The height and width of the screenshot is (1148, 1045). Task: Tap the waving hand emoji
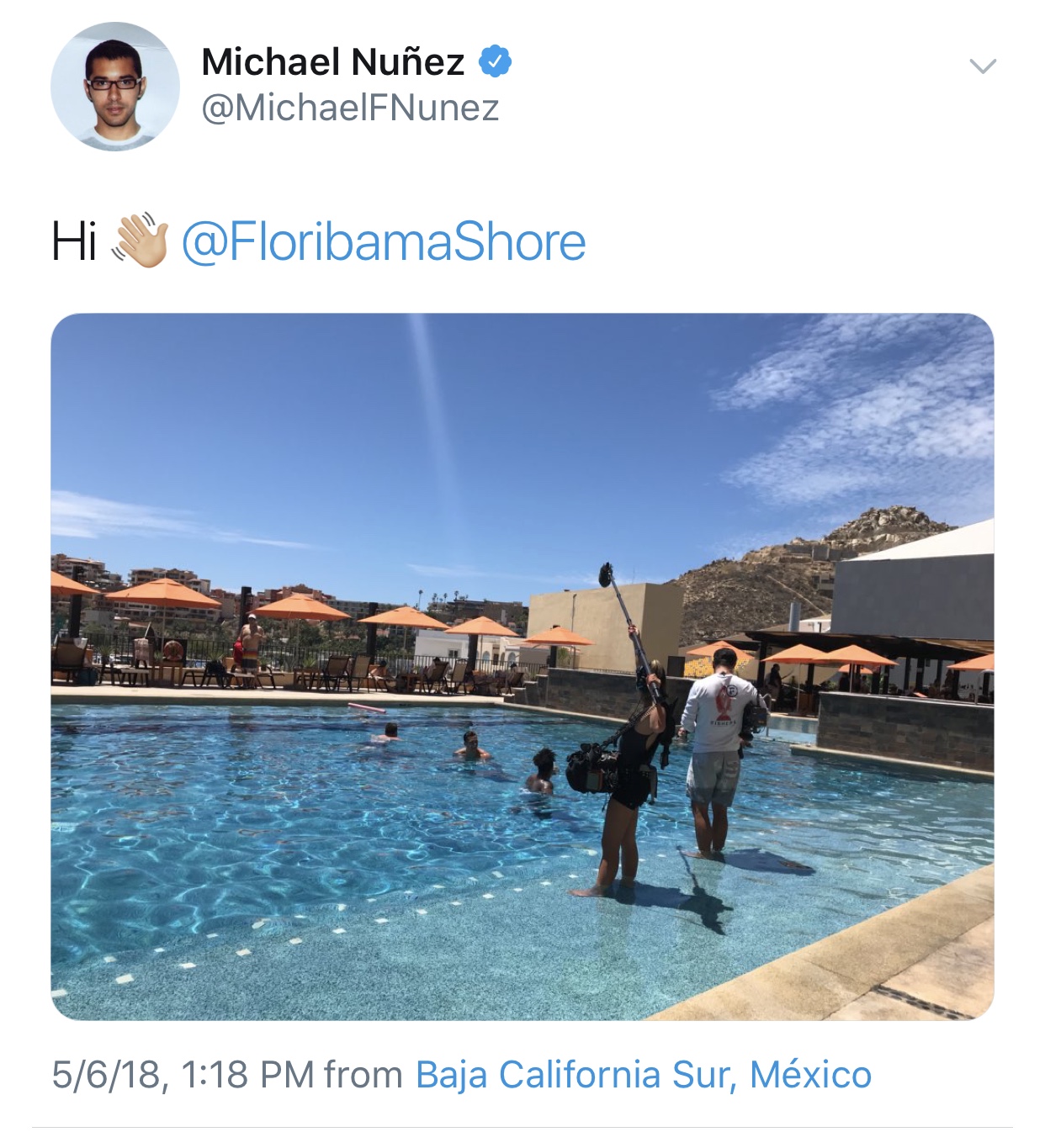click(x=140, y=241)
